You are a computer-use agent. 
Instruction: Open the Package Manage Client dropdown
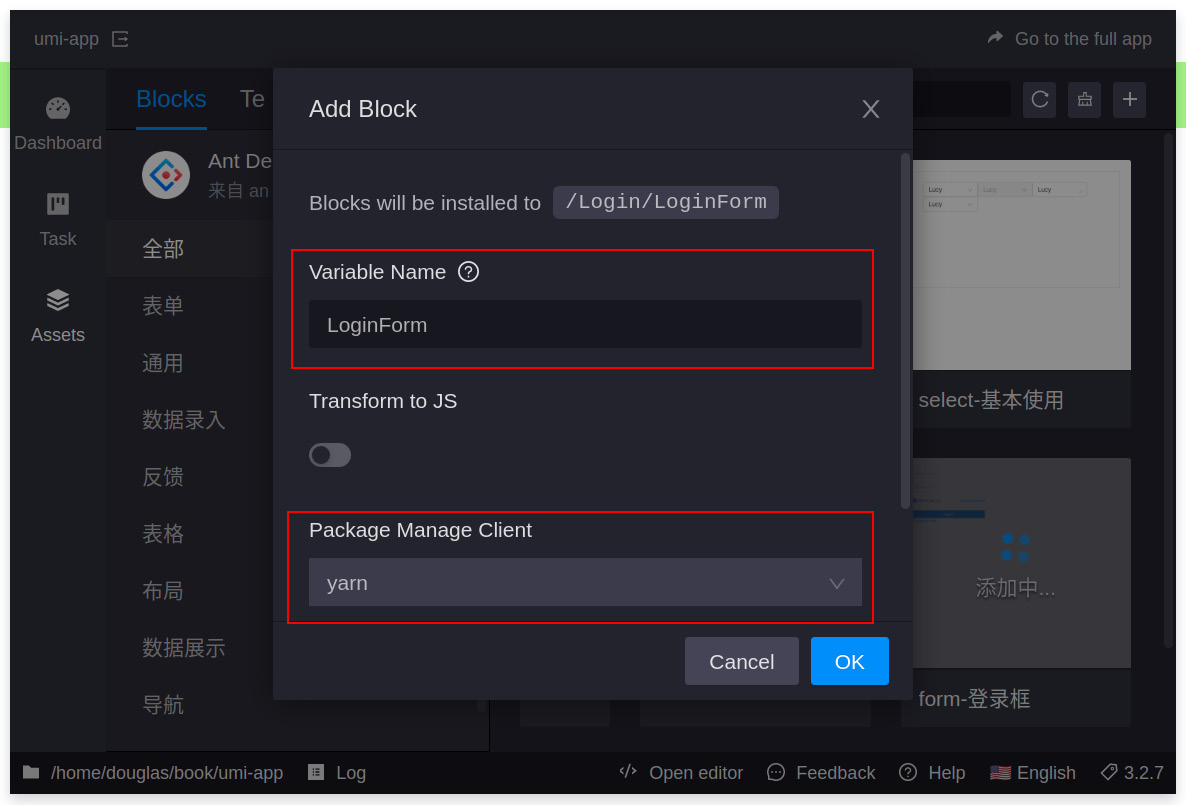point(585,582)
